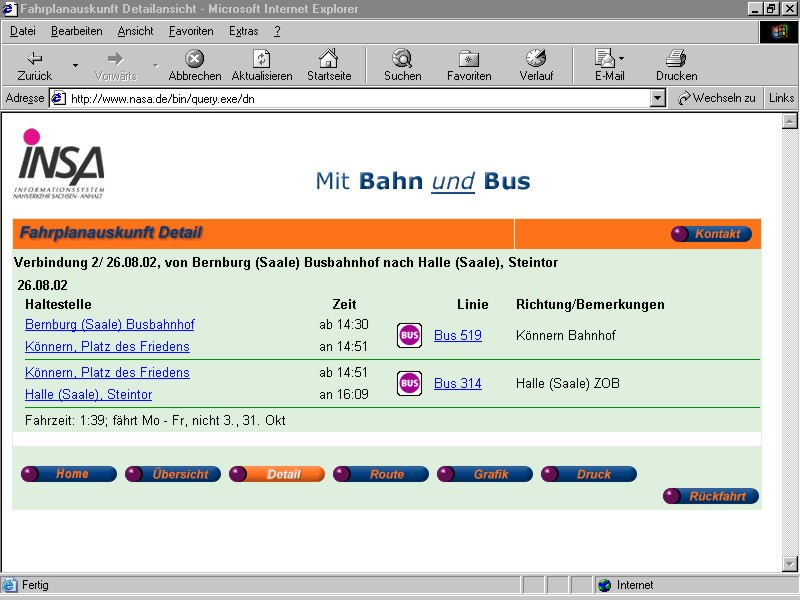The width and height of the screenshot is (800, 600).
Task: Click the E-Mail toolbar icon
Action: tap(605, 58)
